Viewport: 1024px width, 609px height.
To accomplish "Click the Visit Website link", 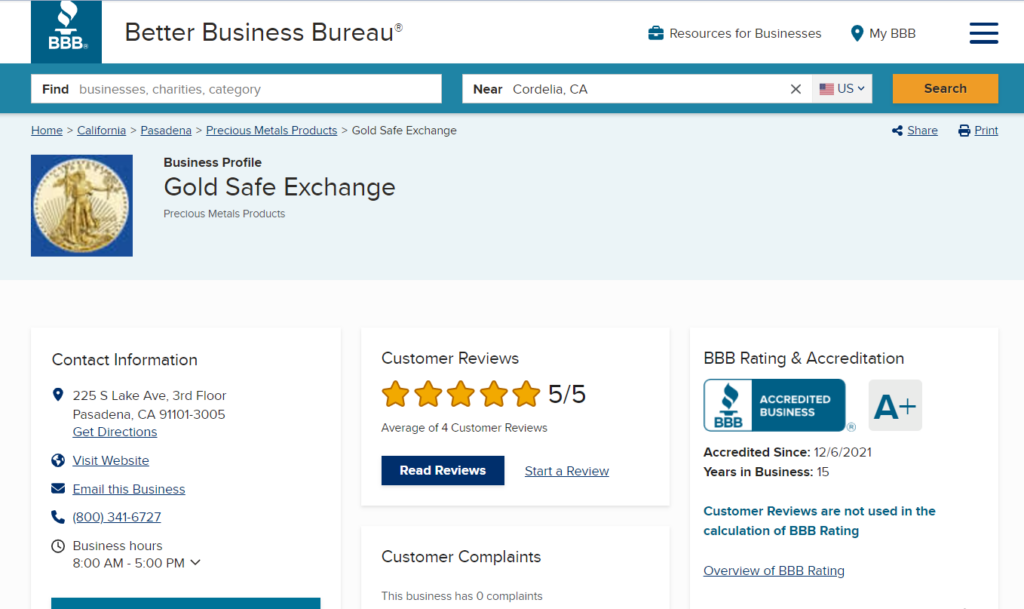I will click(x=111, y=460).
